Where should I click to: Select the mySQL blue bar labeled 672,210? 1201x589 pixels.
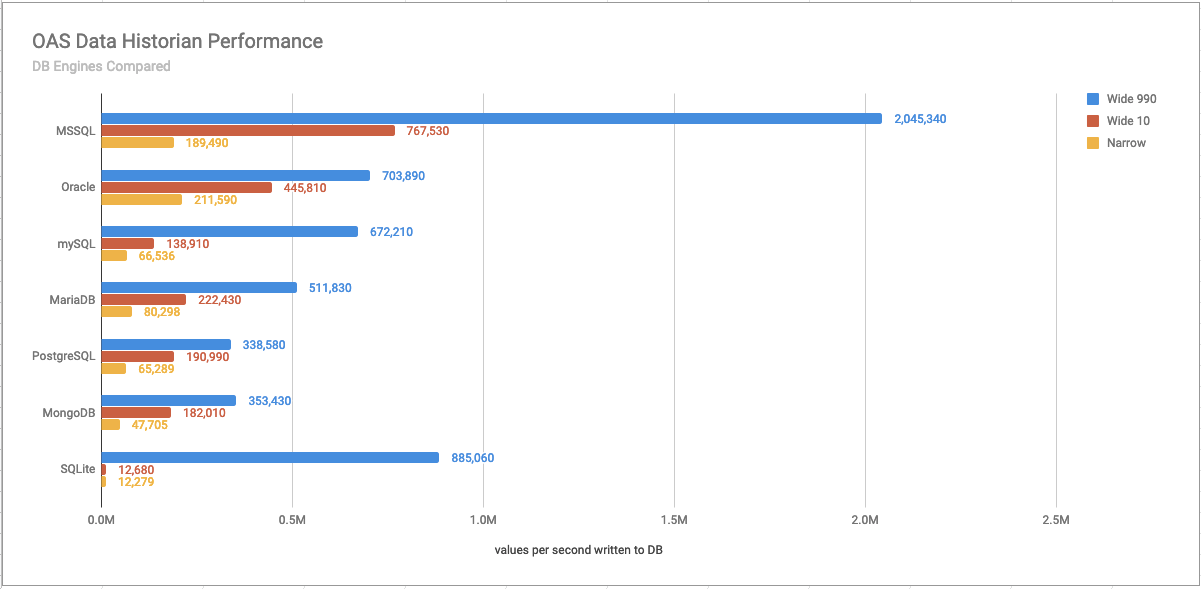pyautogui.click(x=229, y=231)
